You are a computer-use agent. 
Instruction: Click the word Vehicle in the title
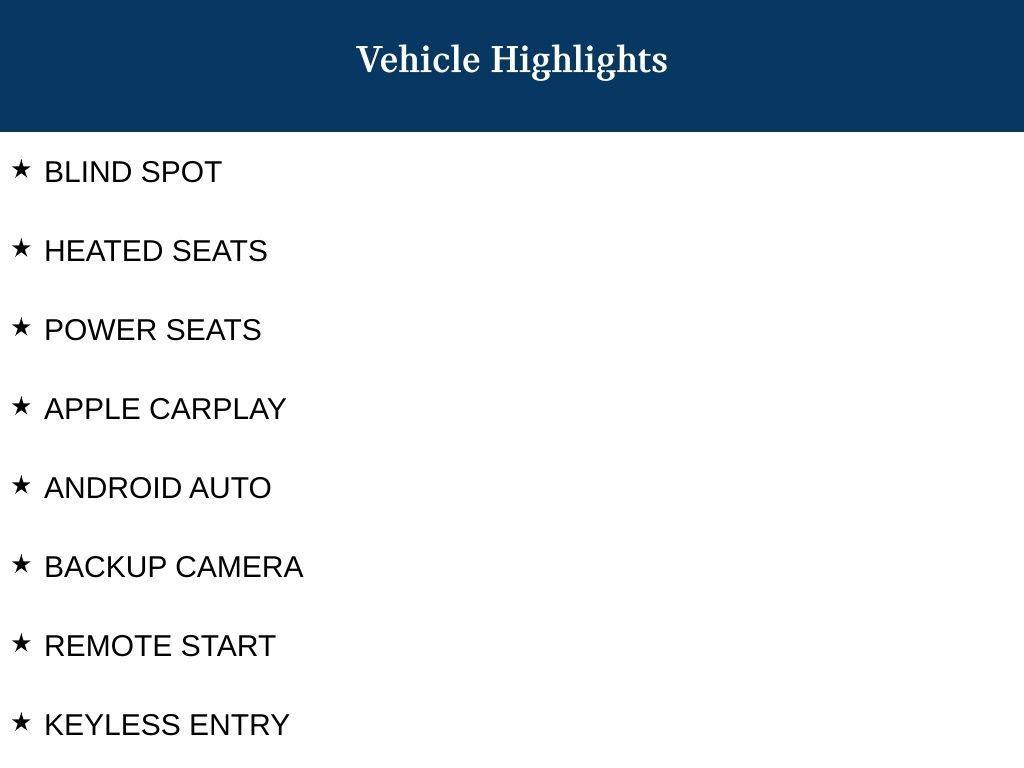[418, 59]
